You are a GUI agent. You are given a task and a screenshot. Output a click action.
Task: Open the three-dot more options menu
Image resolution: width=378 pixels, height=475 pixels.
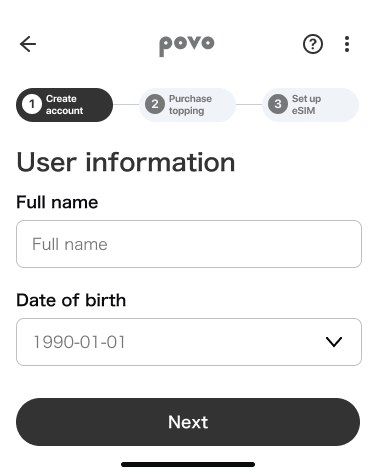(347, 44)
